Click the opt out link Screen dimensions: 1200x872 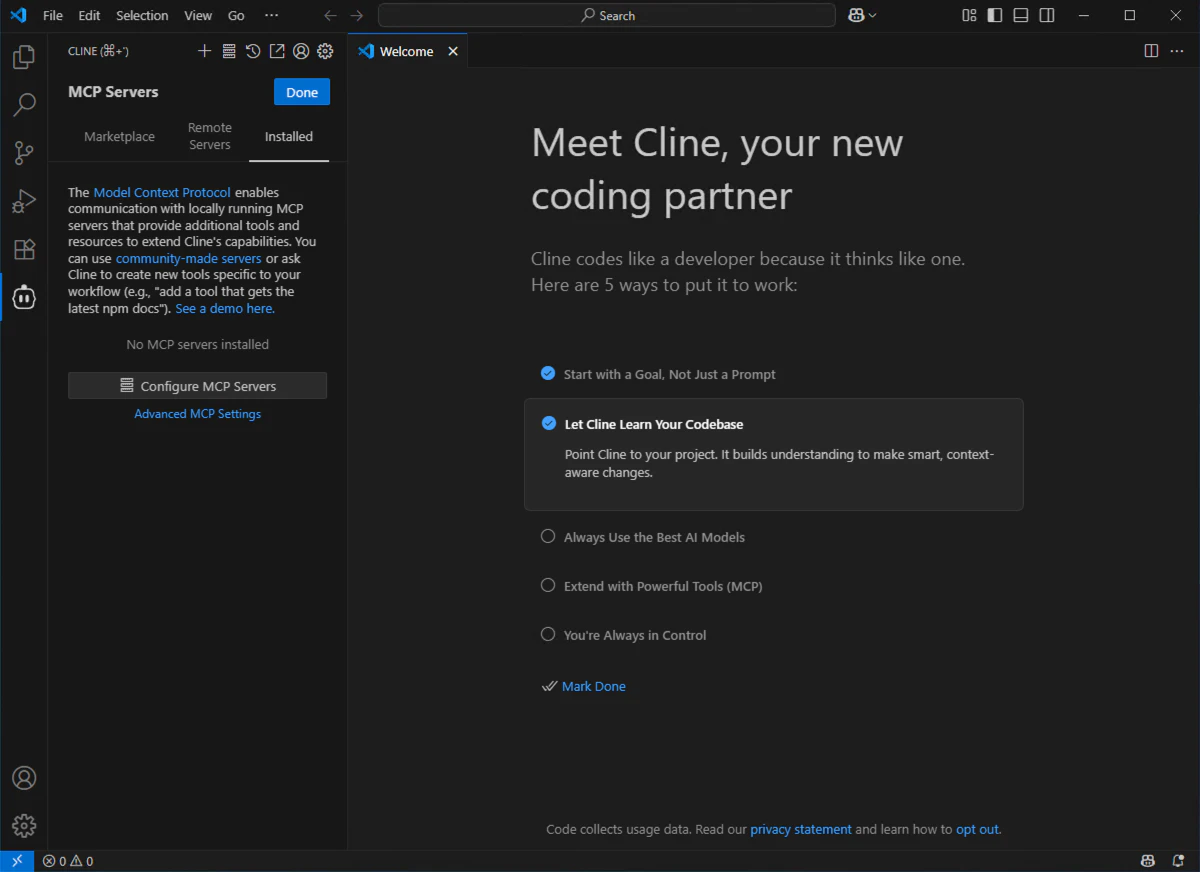(x=977, y=829)
